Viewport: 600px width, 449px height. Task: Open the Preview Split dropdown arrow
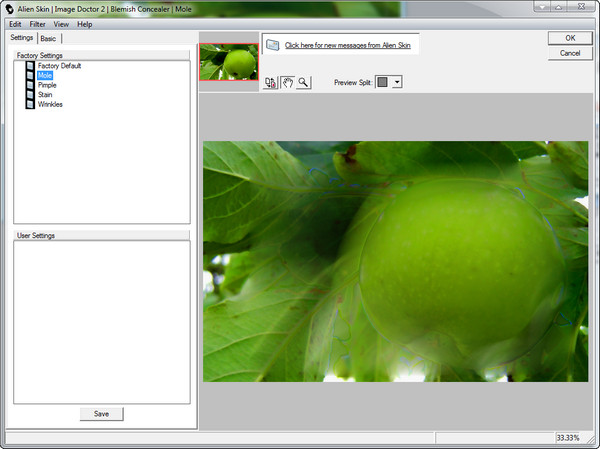[397, 82]
